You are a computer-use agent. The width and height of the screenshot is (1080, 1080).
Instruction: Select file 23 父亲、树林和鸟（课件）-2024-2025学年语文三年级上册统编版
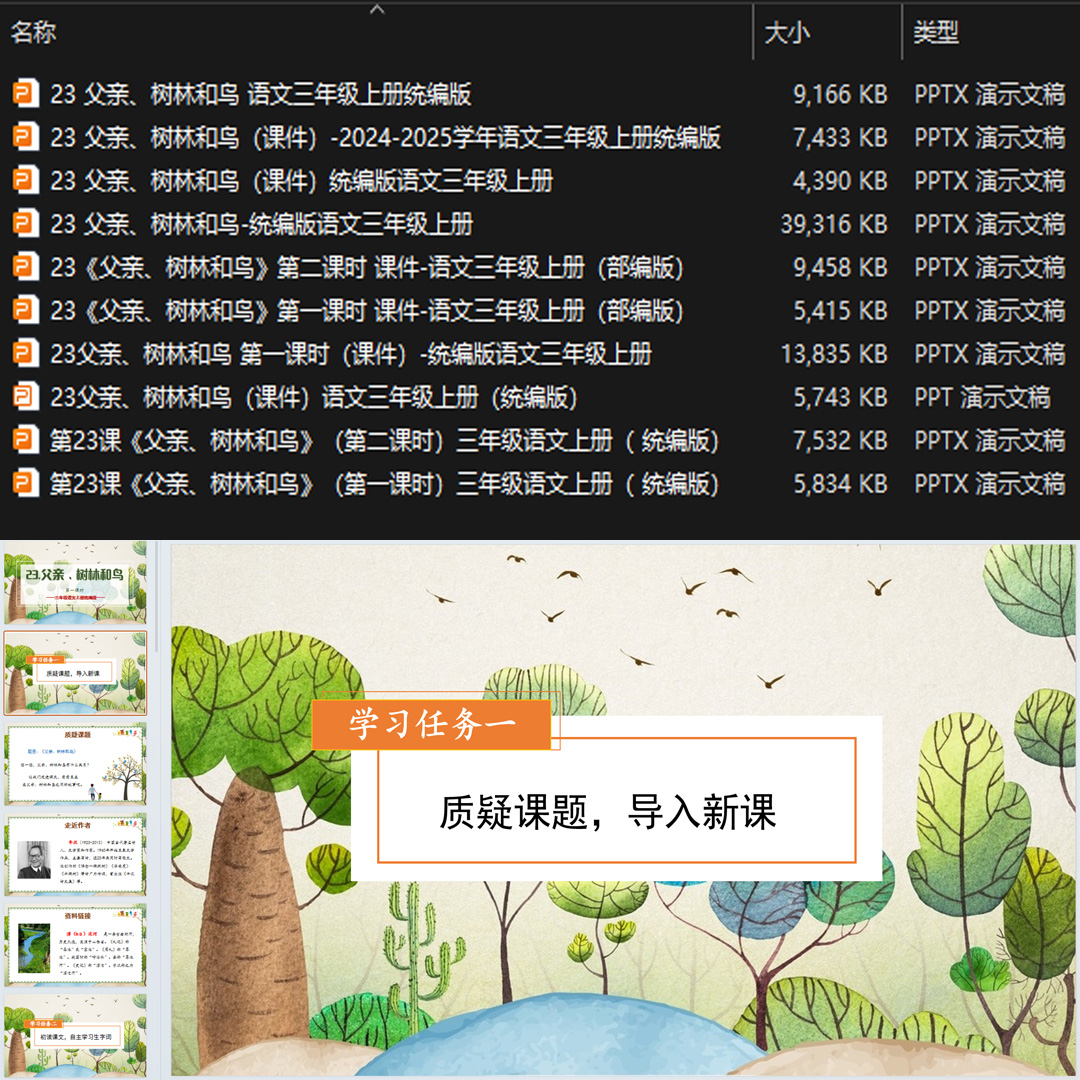[385, 137]
